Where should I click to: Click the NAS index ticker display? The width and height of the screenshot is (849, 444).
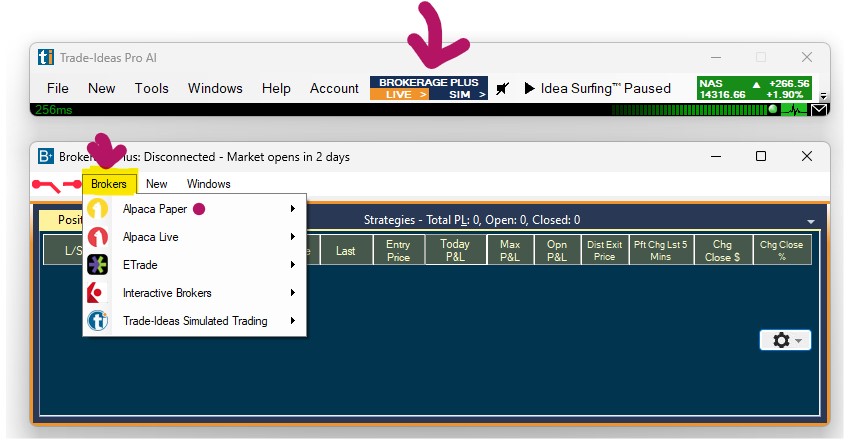[x=754, y=89]
